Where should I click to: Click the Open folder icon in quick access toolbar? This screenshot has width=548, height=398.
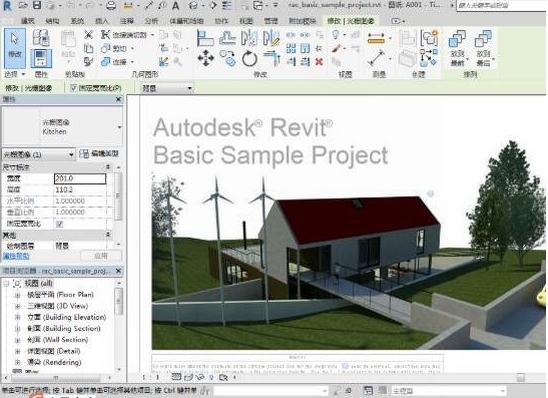[x=23, y=5]
